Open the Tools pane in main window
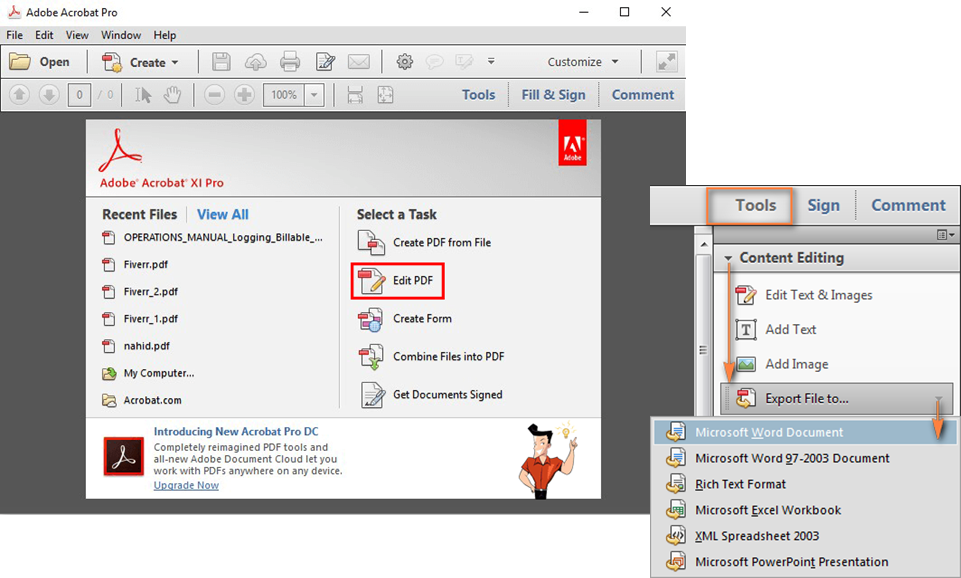The width and height of the screenshot is (961, 578). pos(479,95)
